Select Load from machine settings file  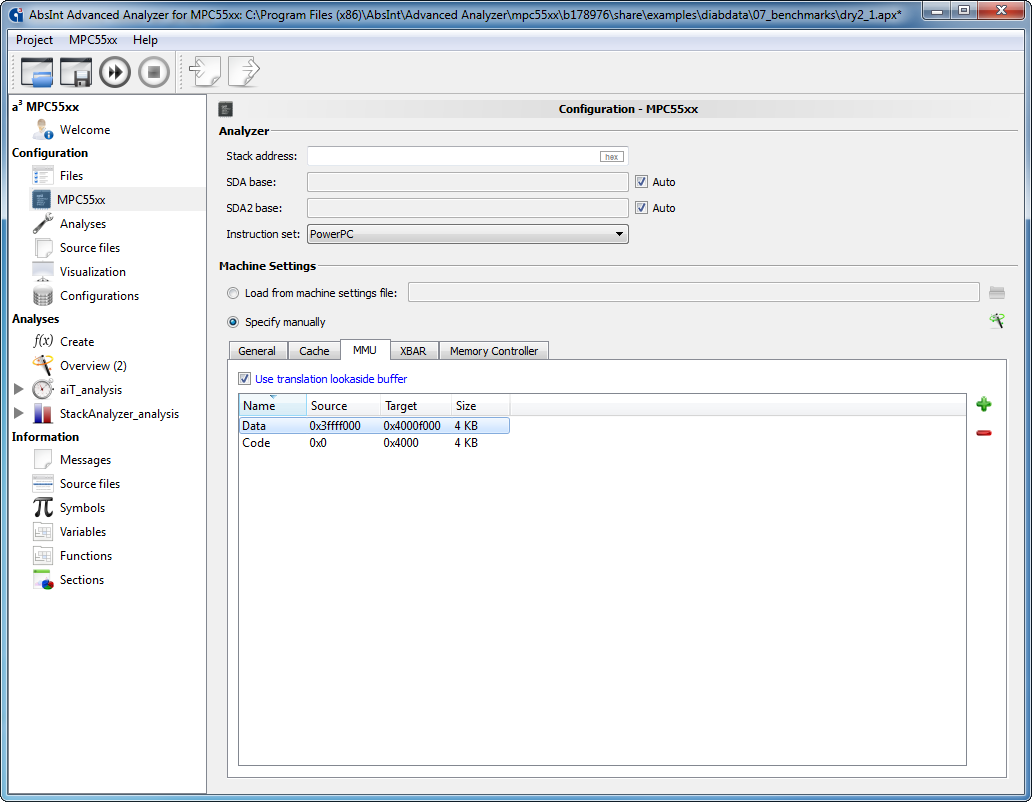[232, 293]
